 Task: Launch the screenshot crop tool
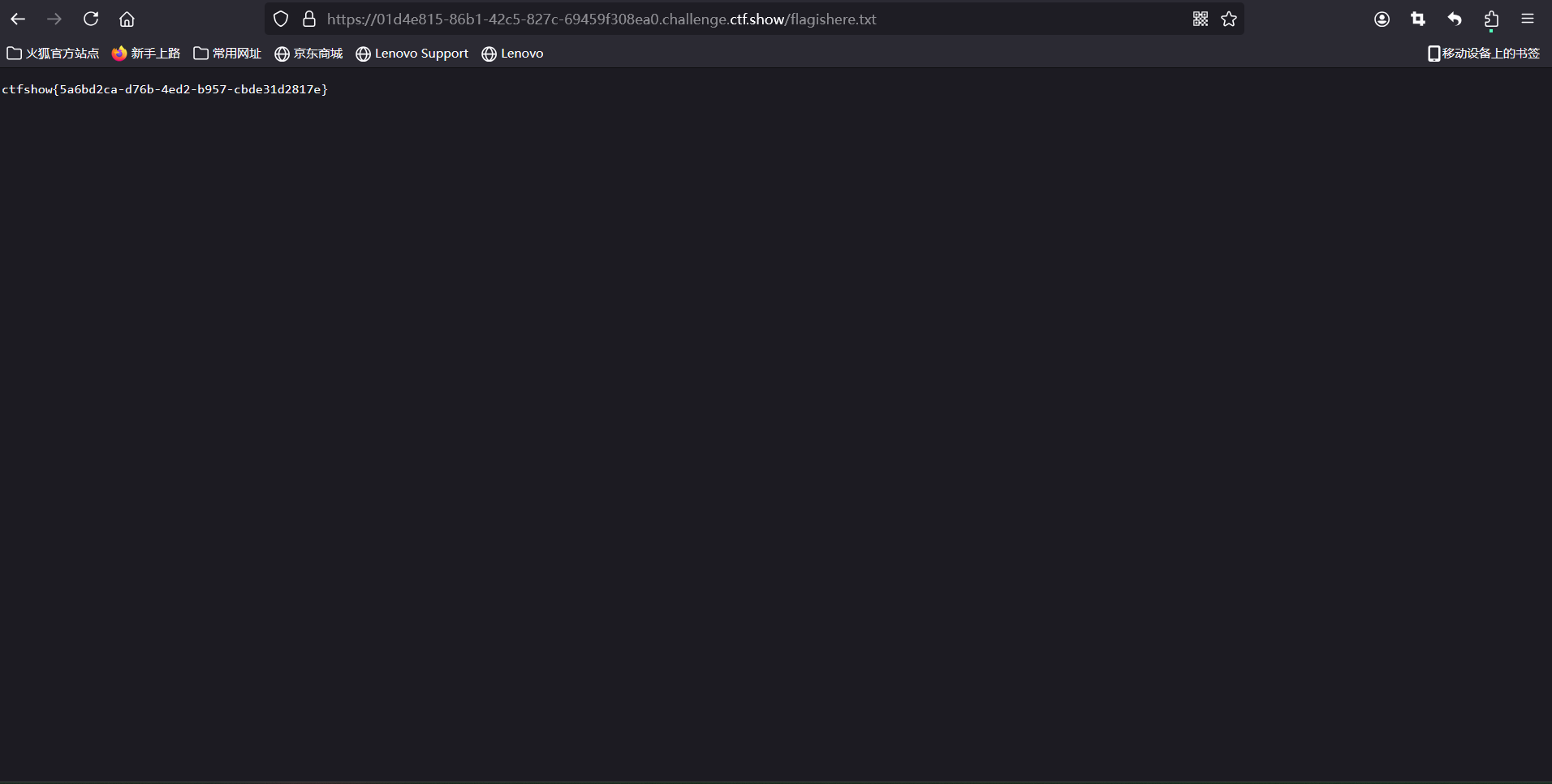pyautogui.click(x=1418, y=19)
